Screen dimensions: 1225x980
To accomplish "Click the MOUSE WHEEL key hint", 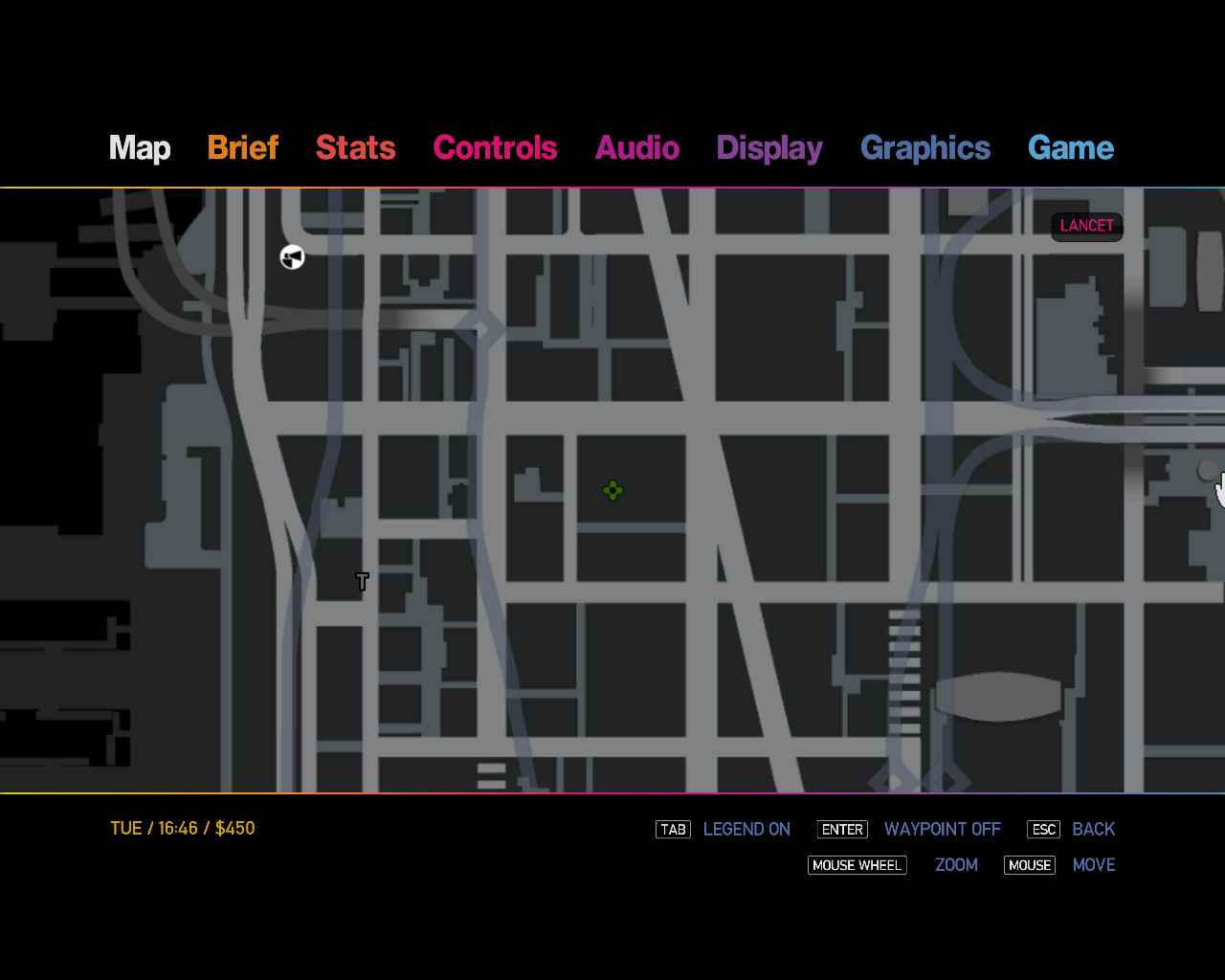I will pos(857,865).
